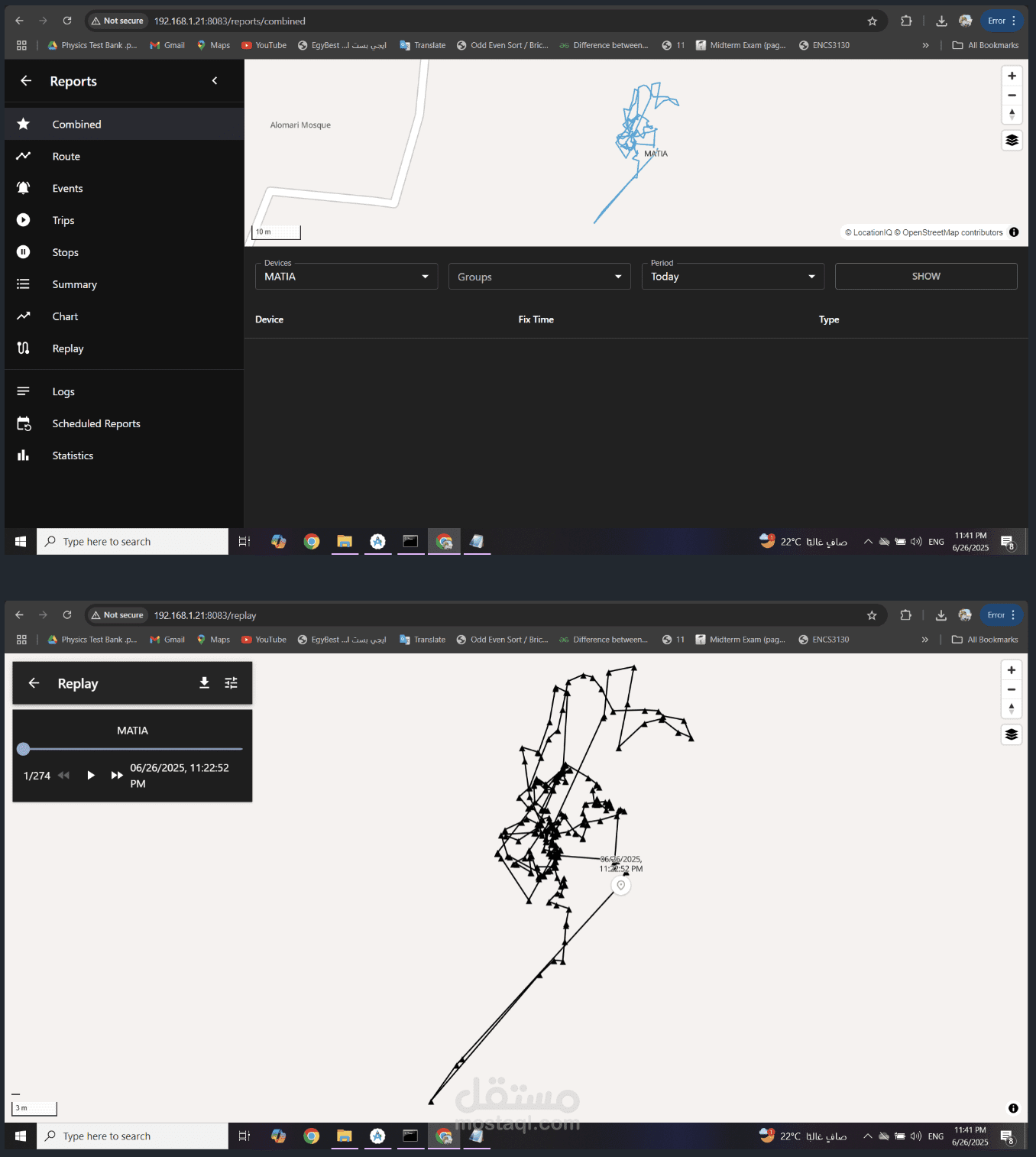Open Gmail bookmark in upper browser

tap(167, 45)
